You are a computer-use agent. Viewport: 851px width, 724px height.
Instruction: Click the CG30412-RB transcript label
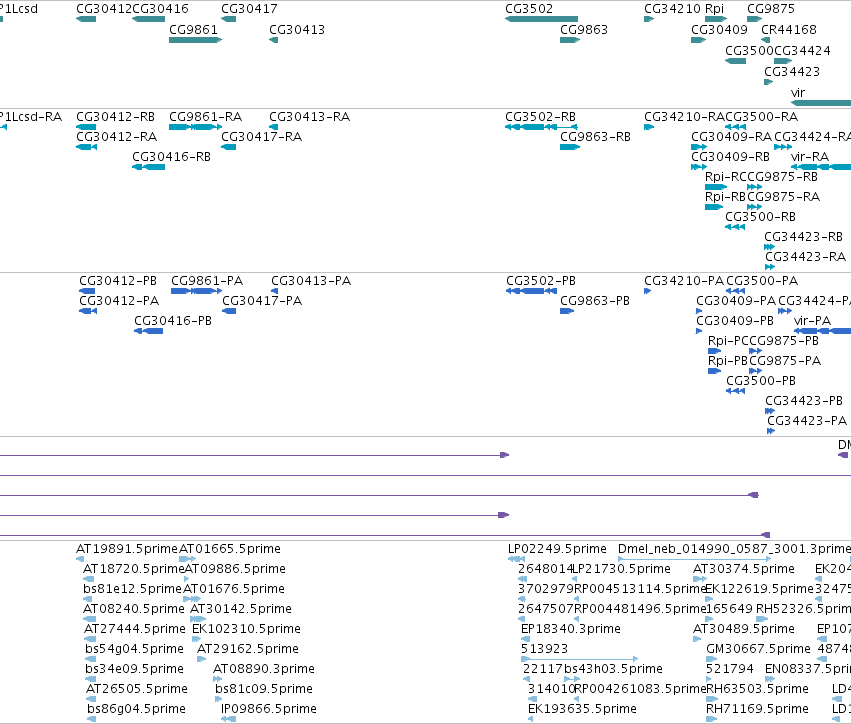click(116, 117)
